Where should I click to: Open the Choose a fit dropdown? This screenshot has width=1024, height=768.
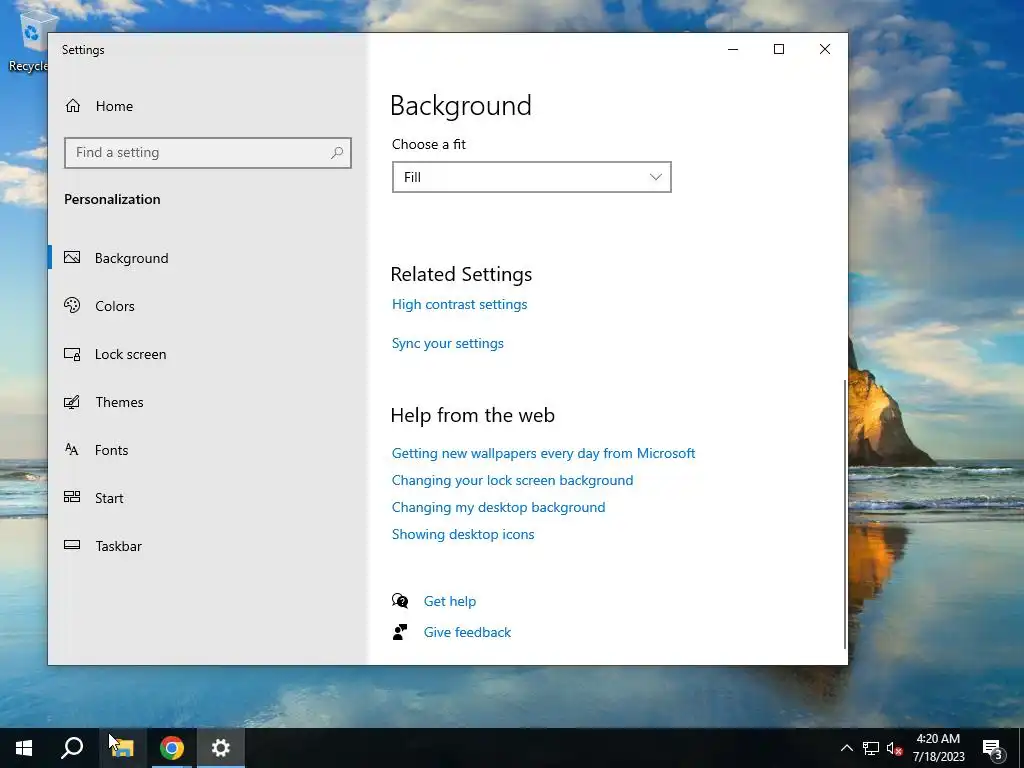[532, 177]
